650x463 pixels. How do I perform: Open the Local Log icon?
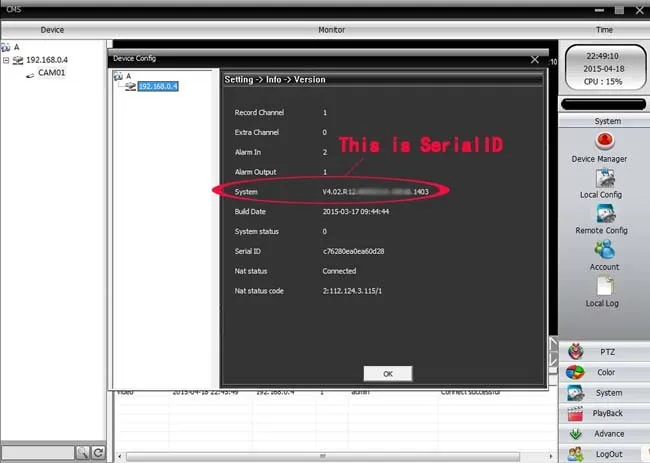pyautogui.click(x=605, y=286)
